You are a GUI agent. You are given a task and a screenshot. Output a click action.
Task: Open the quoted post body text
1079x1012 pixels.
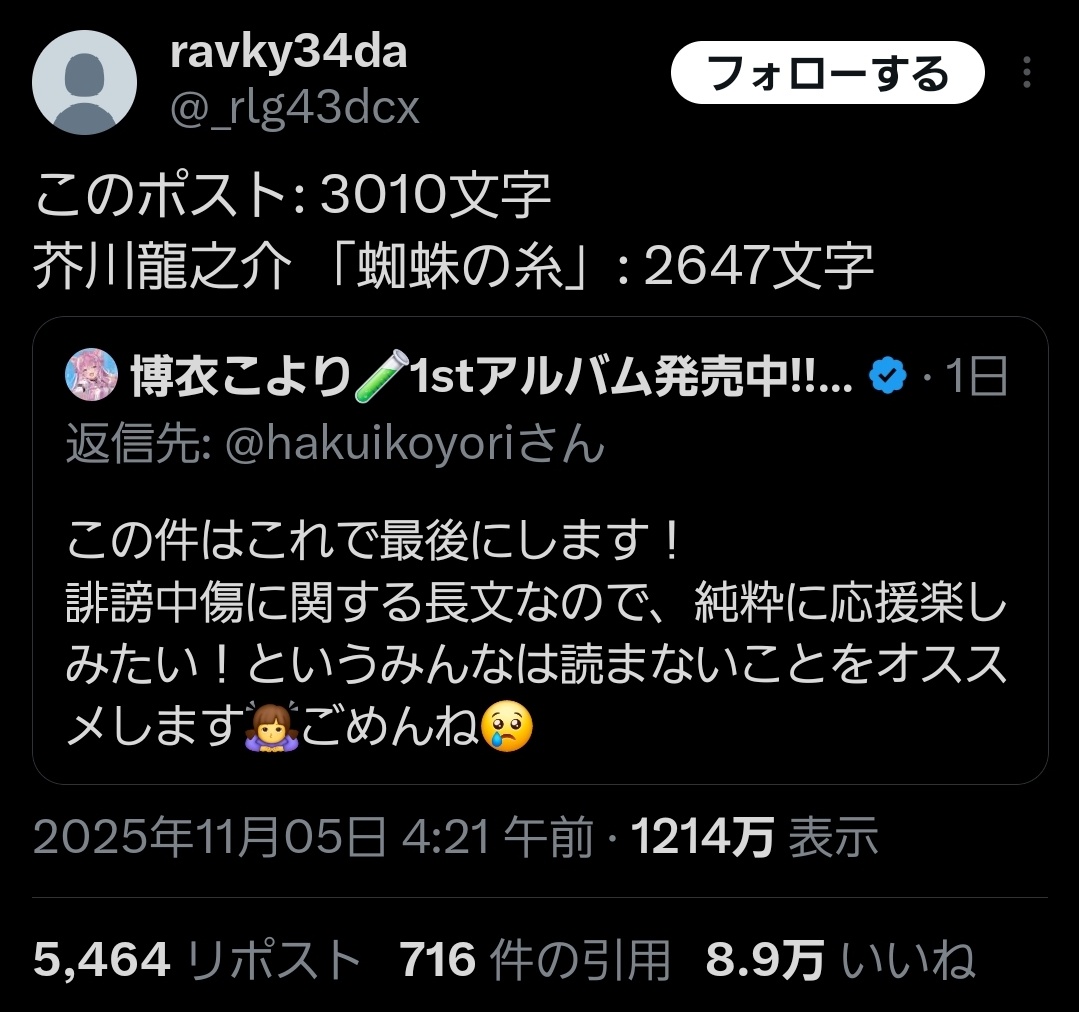point(537,633)
